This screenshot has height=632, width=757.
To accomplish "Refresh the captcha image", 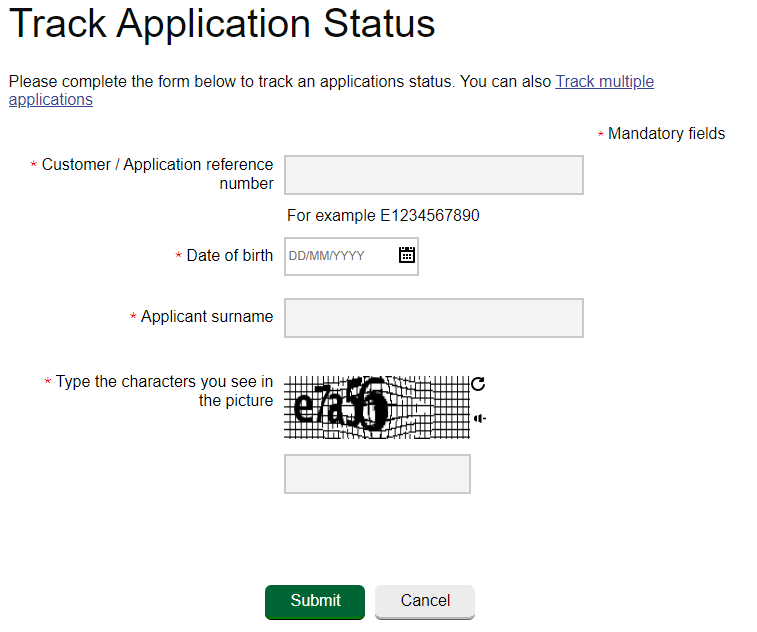I will point(478,384).
